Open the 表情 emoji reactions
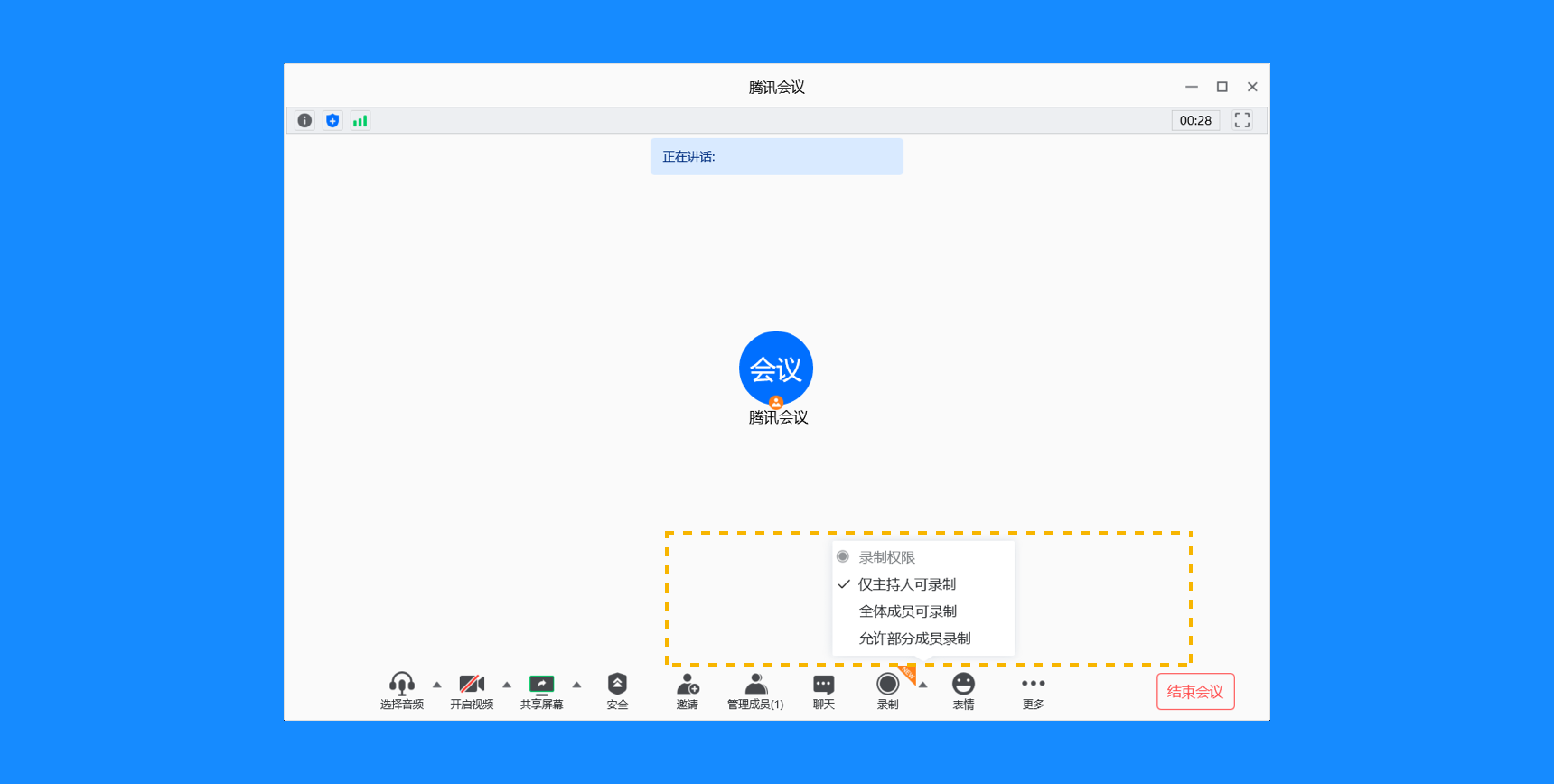Viewport: 1554px width, 784px height. pyautogui.click(x=963, y=691)
